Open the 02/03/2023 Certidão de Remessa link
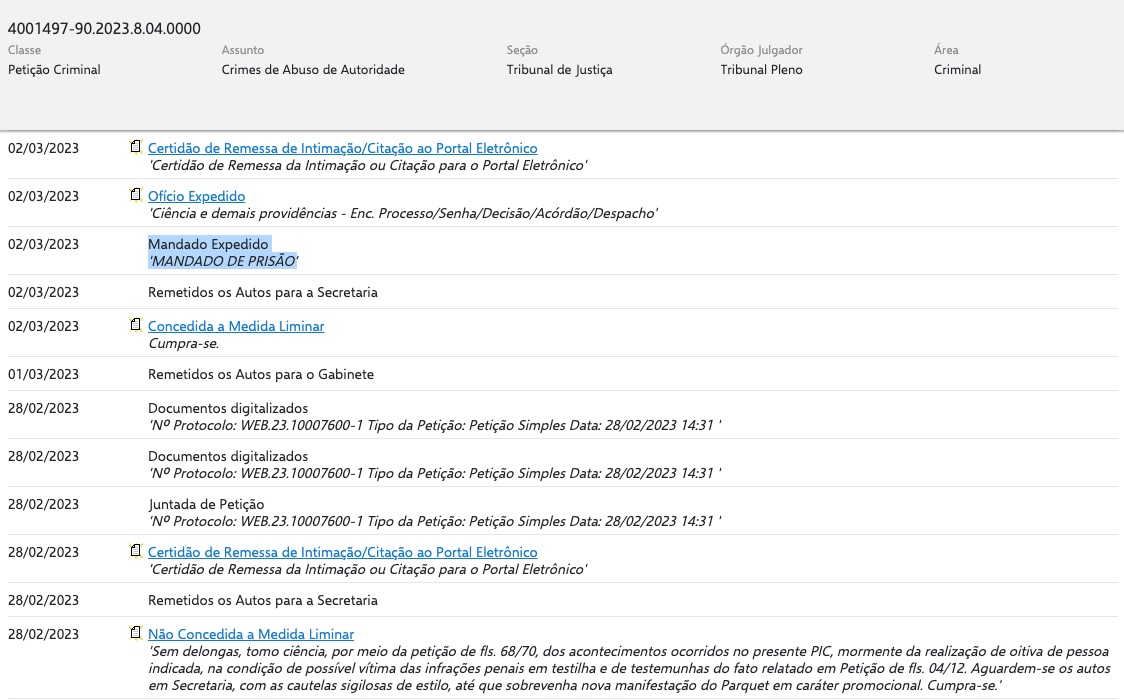1124x700 pixels. (342, 148)
